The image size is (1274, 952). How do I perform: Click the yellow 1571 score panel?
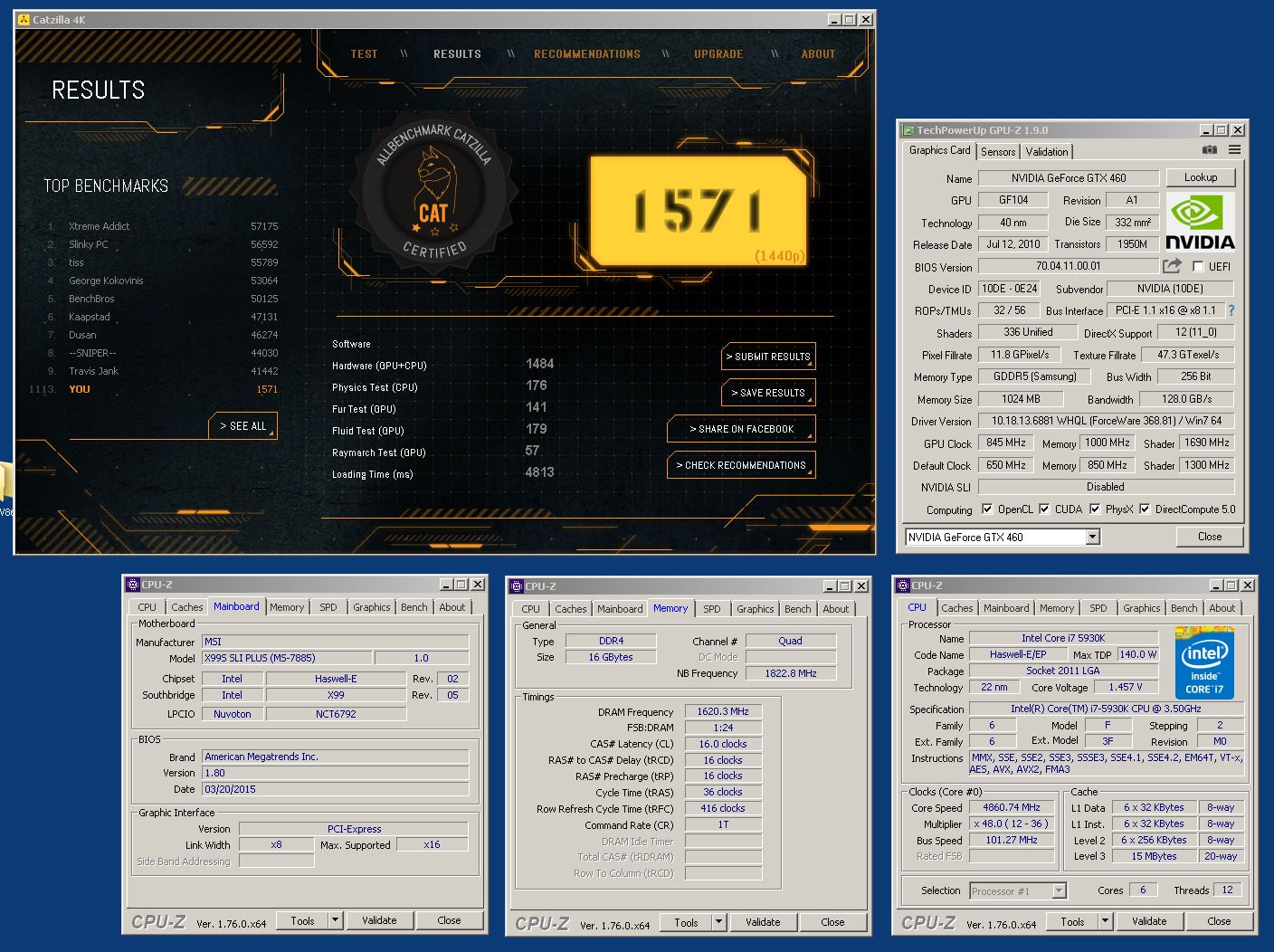tap(698, 212)
